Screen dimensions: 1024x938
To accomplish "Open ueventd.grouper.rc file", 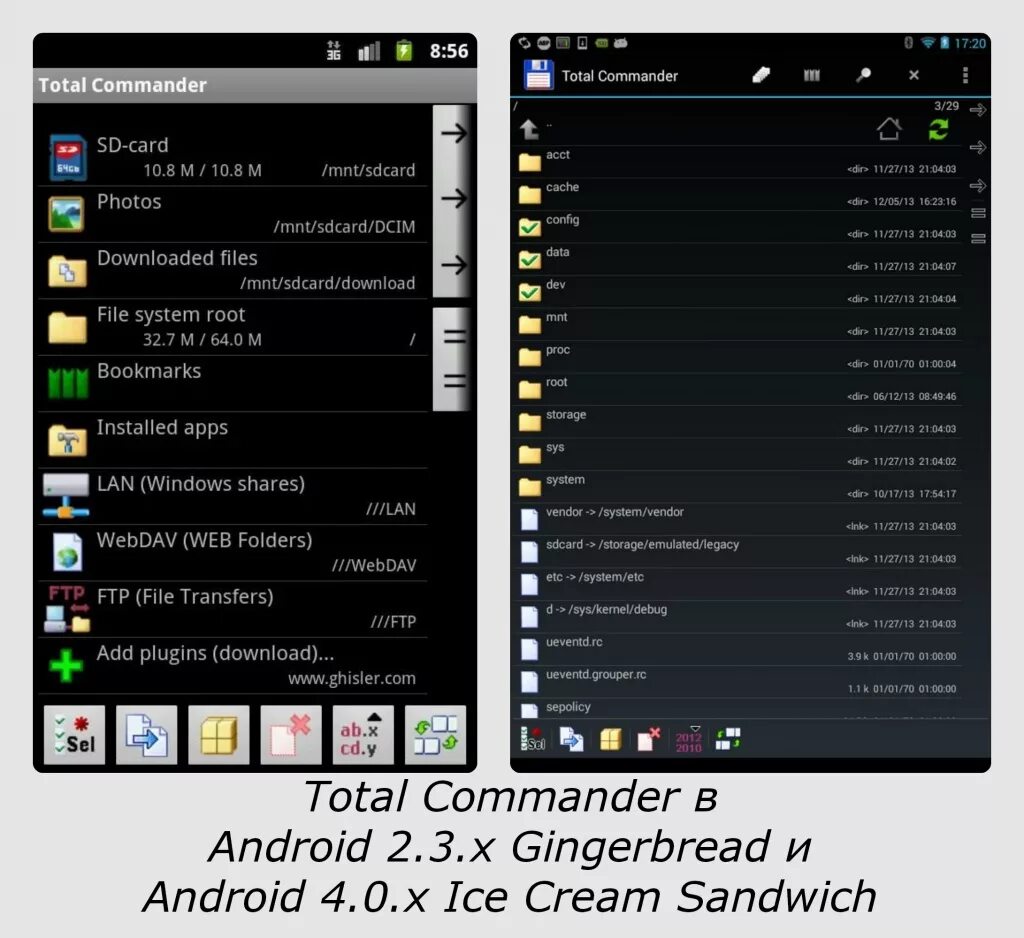I will 738,682.
